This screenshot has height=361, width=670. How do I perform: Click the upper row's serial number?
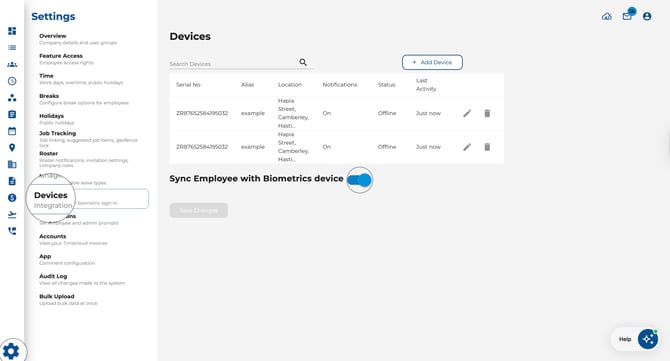tap(202, 113)
